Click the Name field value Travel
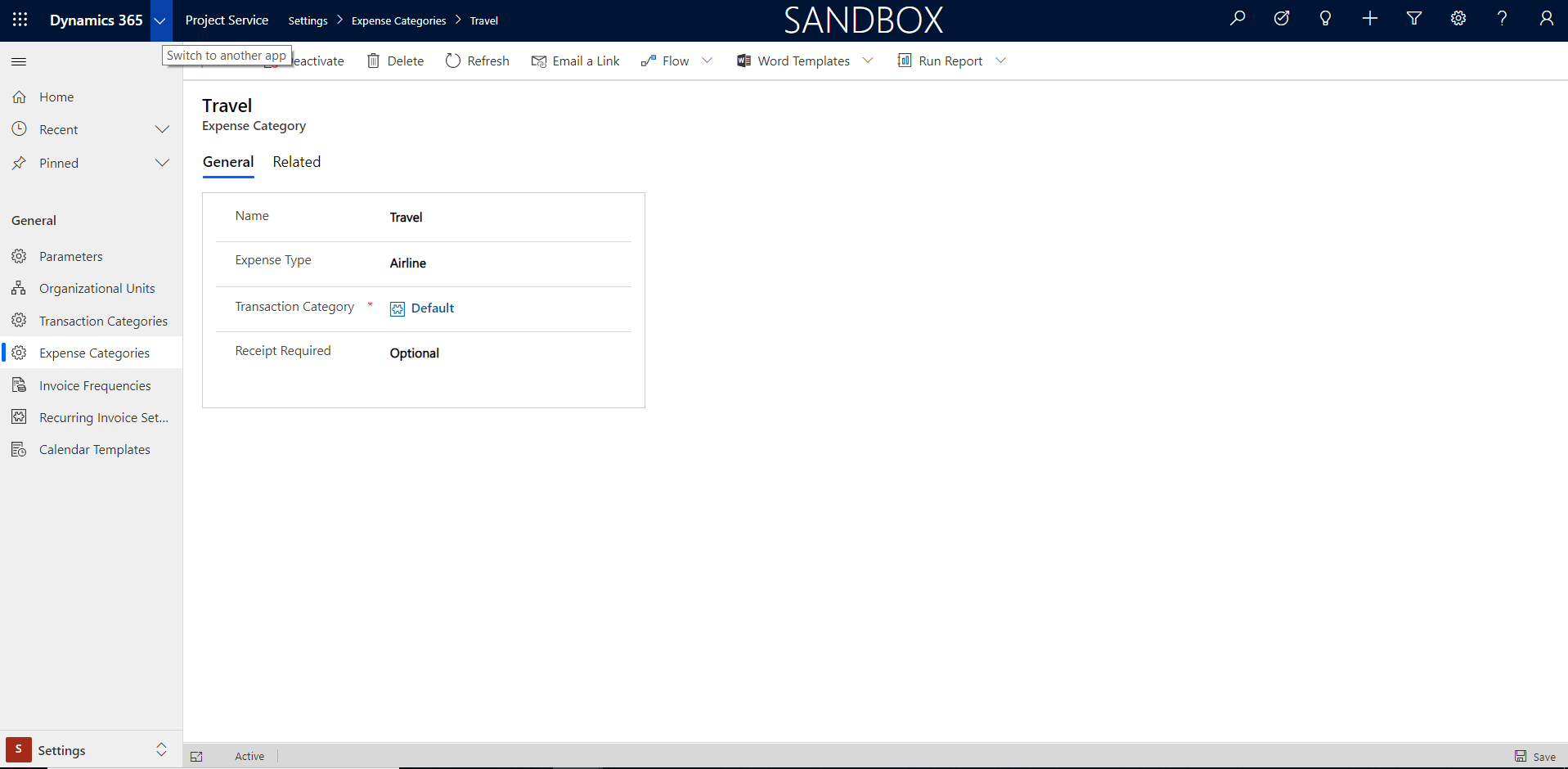1568x769 pixels. pos(407,218)
